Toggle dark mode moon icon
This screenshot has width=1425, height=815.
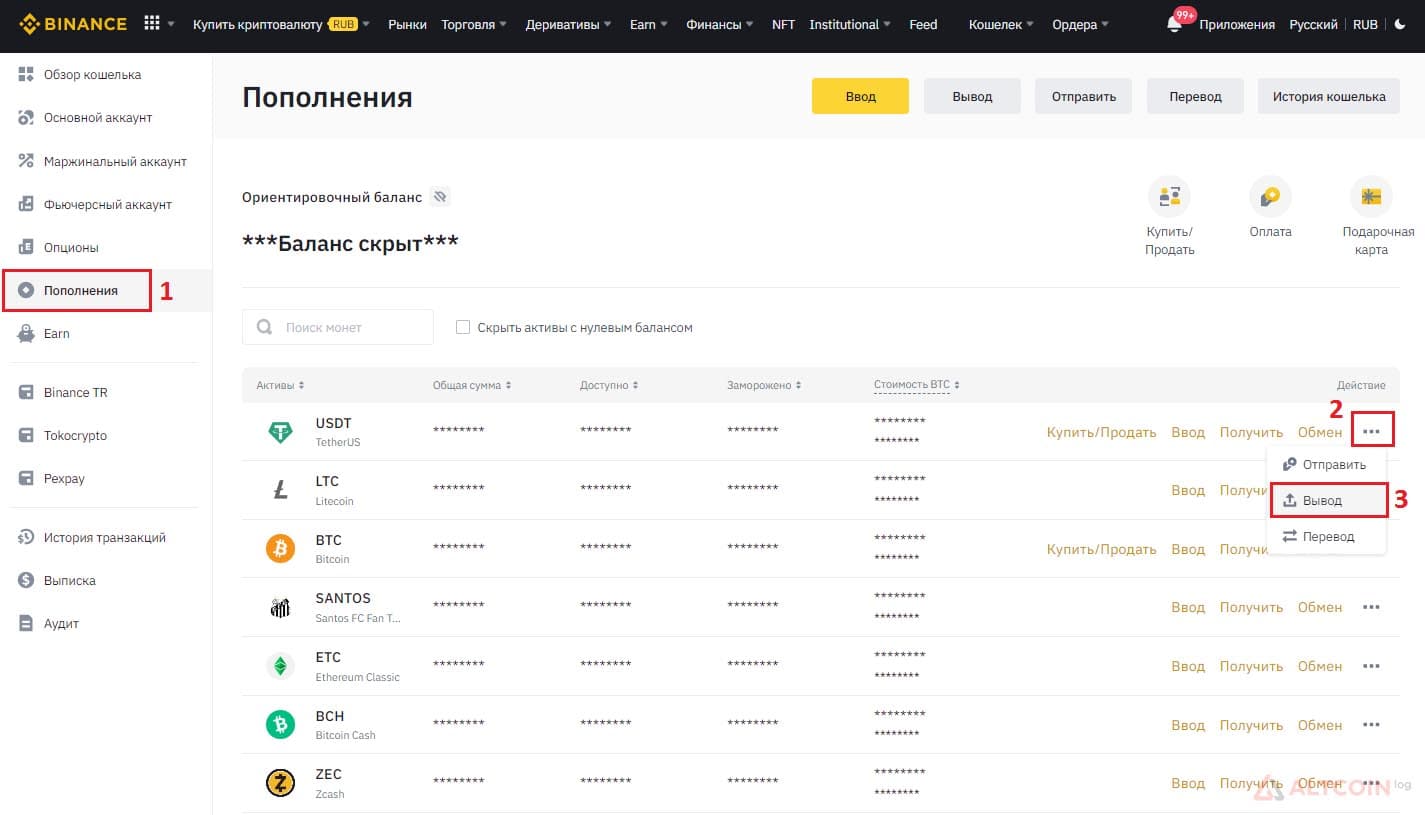click(1399, 24)
